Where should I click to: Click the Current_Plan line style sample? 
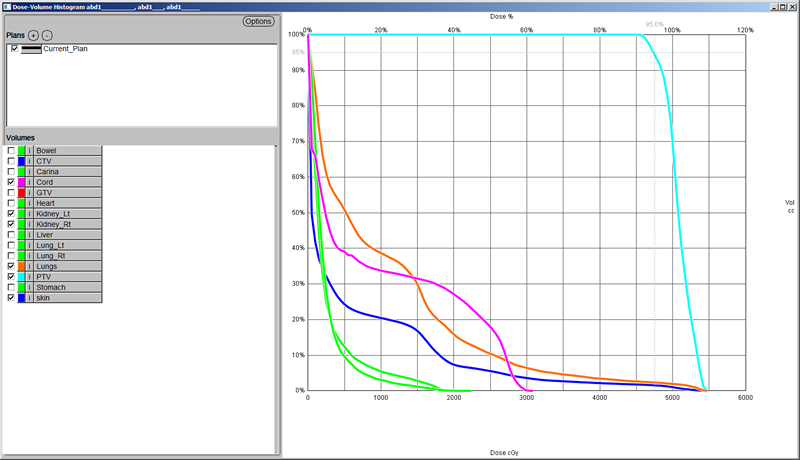[32, 48]
